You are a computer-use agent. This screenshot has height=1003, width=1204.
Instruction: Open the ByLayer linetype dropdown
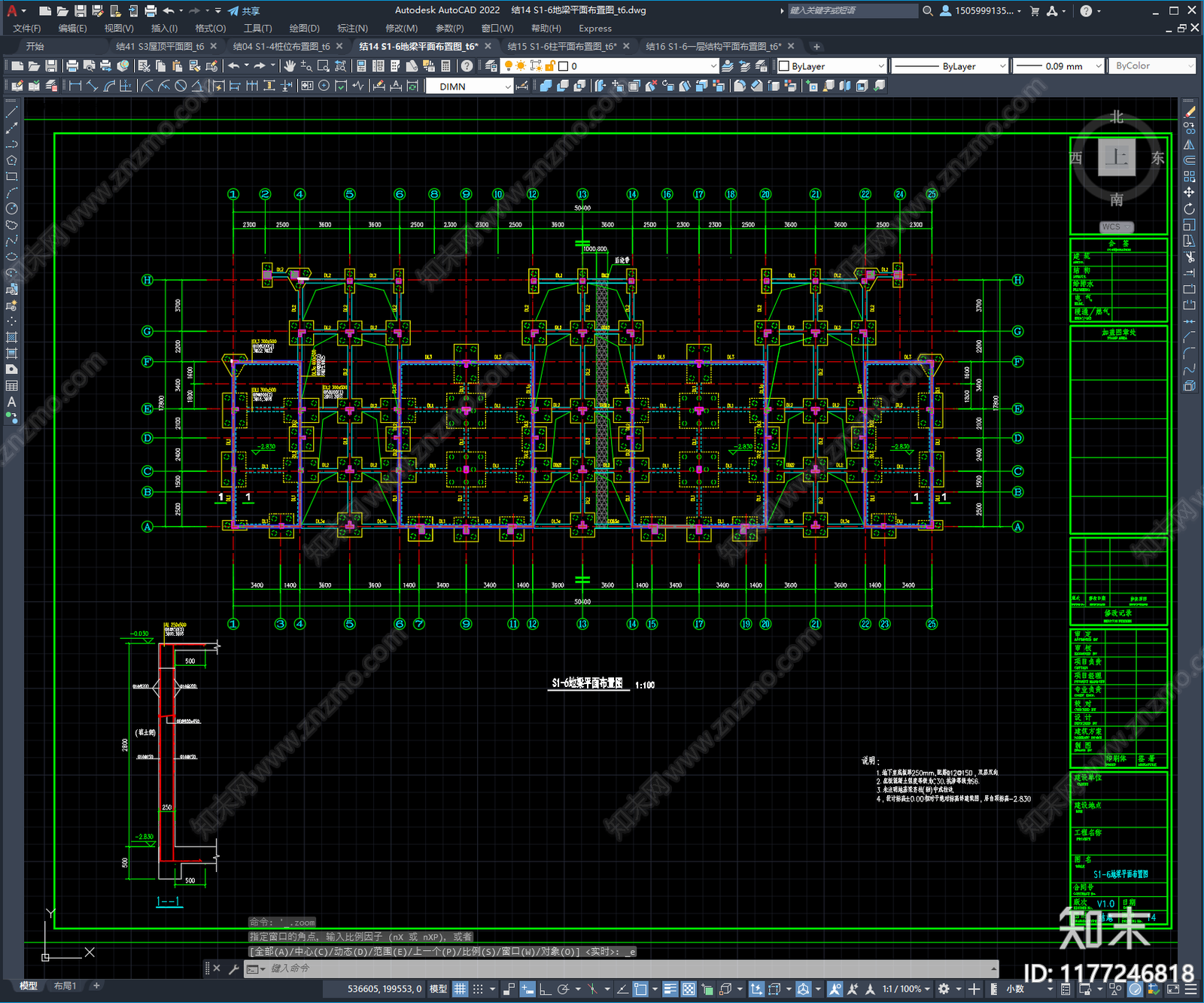click(949, 66)
